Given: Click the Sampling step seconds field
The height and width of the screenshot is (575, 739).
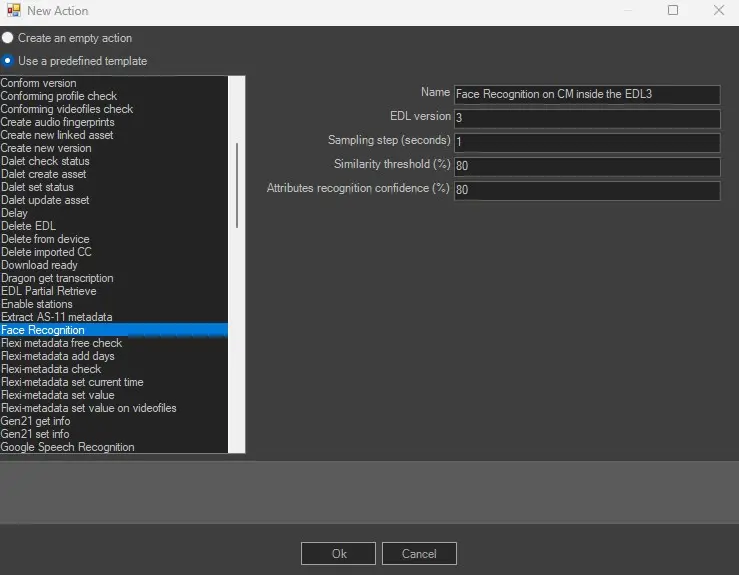Looking at the screenshot, I should [586, 142].
